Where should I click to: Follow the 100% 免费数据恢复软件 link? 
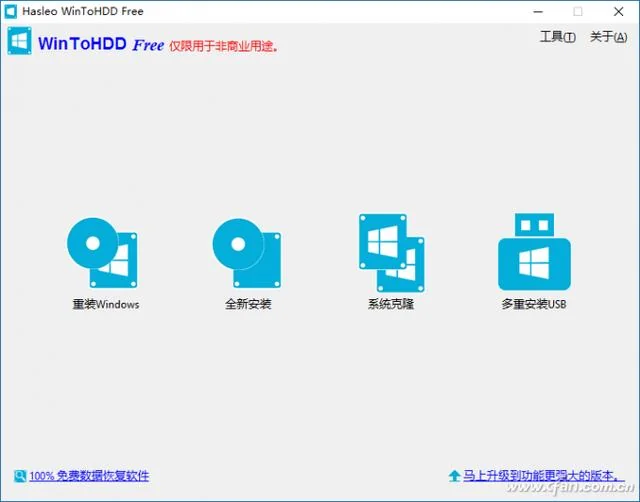pos(89,476)
